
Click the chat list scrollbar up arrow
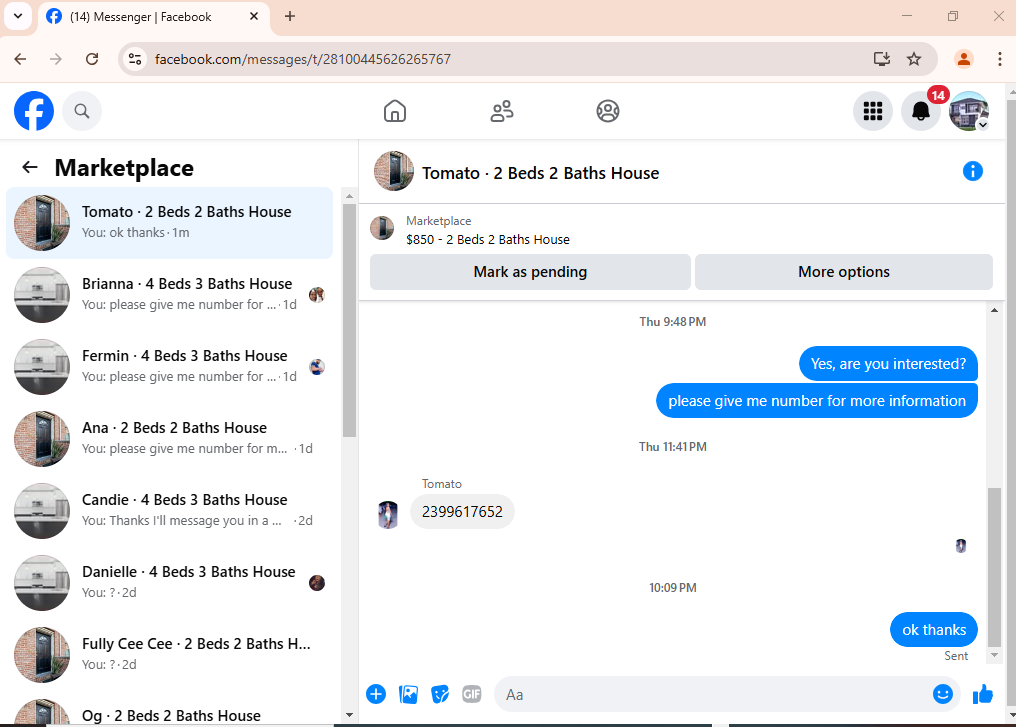pos(349,196)
